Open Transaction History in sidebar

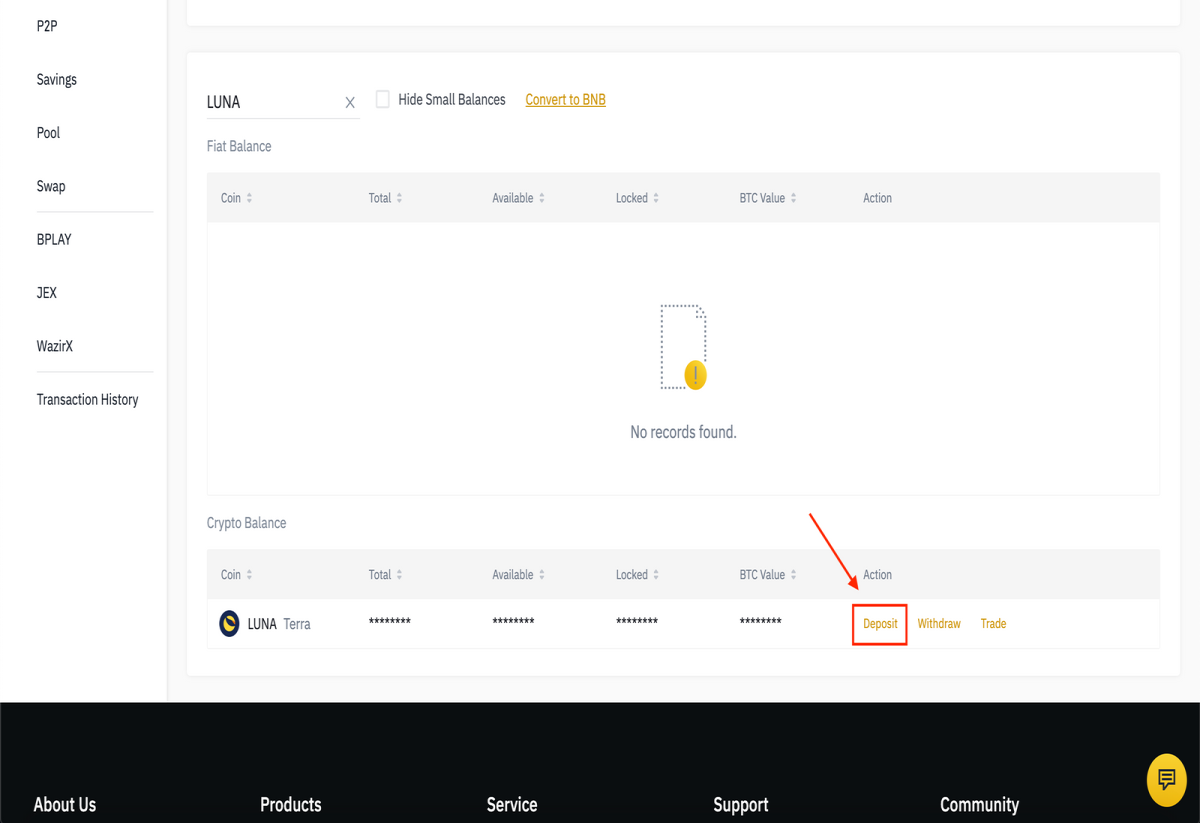pyautogui.click(x=87, y=399)
